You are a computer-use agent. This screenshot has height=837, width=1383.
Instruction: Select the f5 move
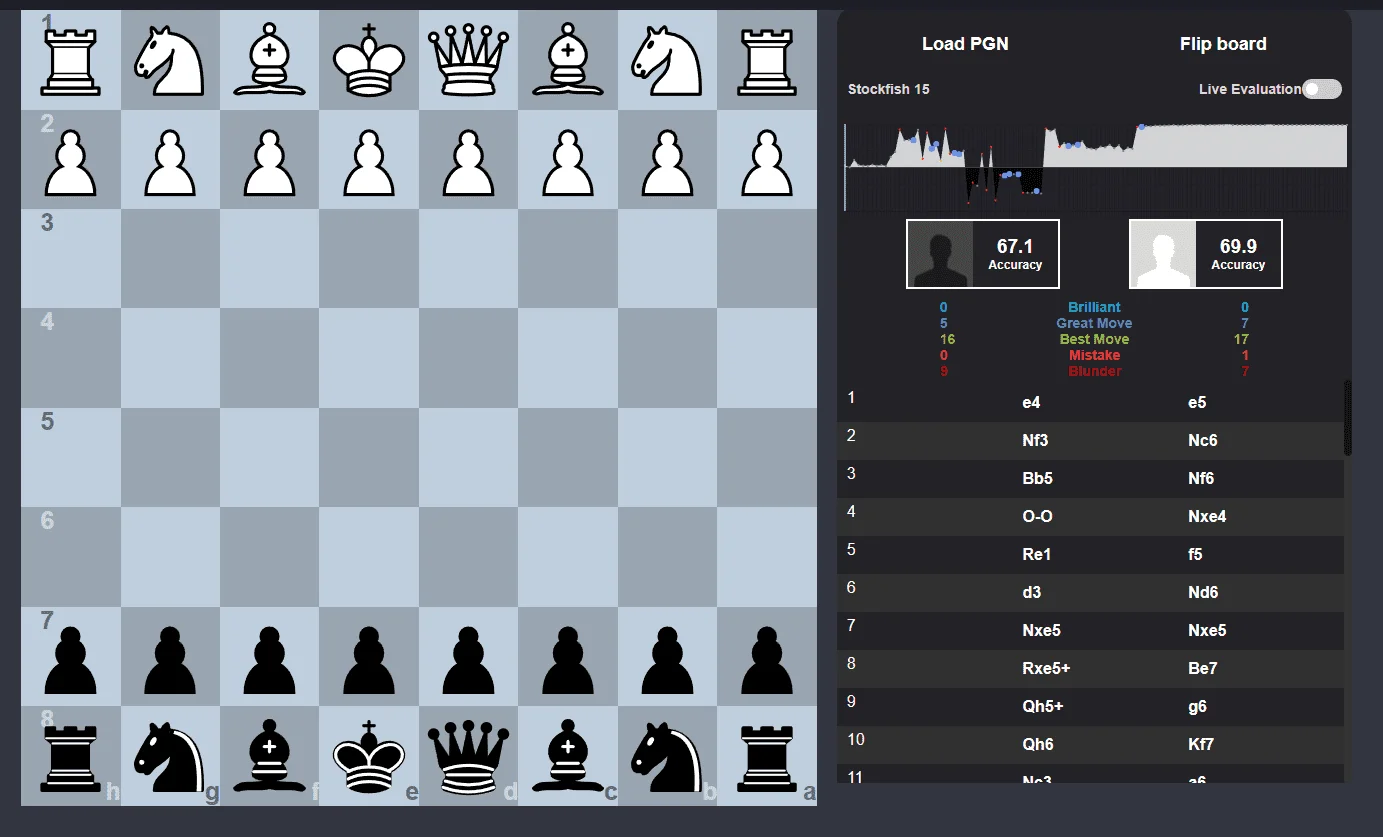pos(1195,555)
